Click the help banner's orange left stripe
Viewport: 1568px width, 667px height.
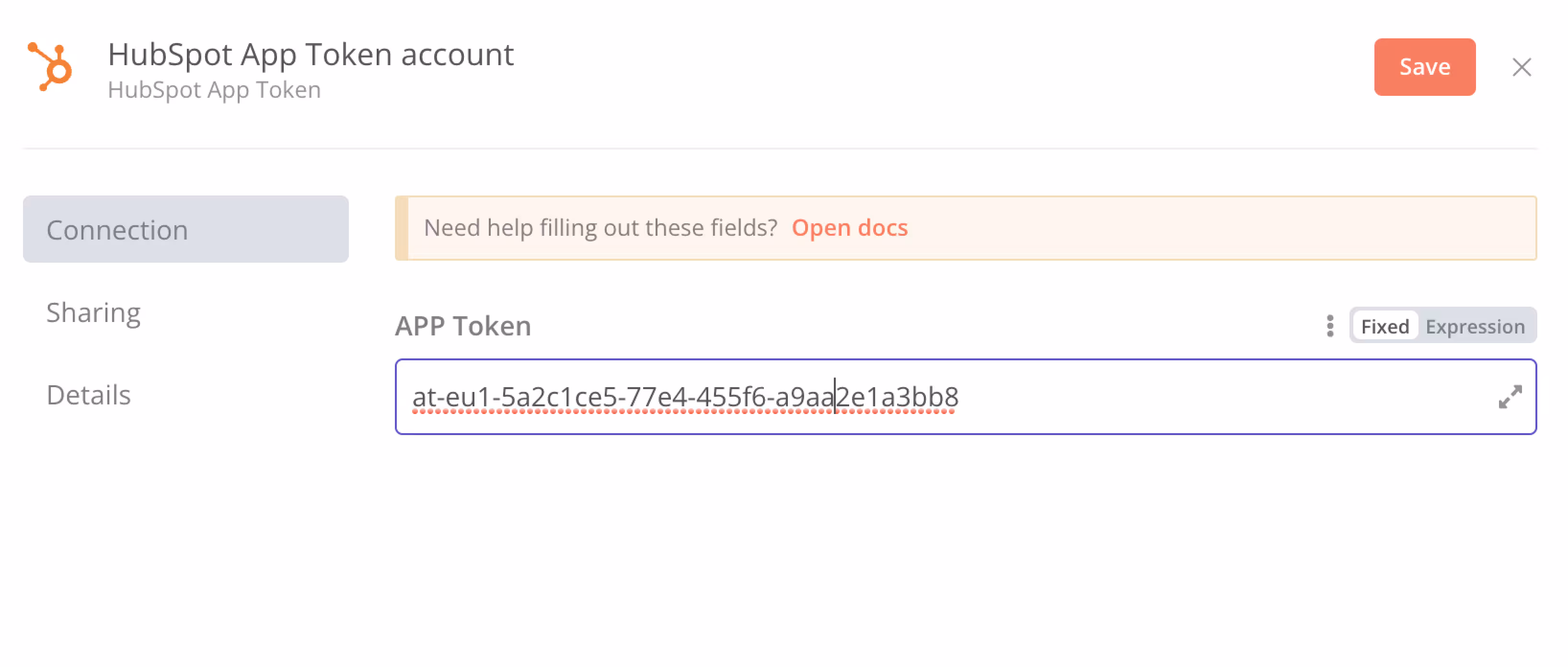click(x=402, y=228)
